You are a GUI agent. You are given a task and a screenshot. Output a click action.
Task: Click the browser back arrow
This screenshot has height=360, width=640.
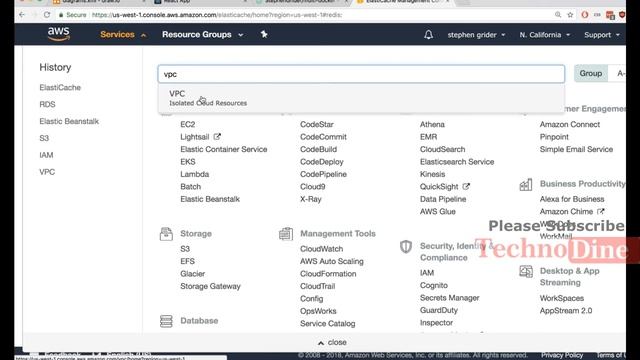[x=22, y=15]
